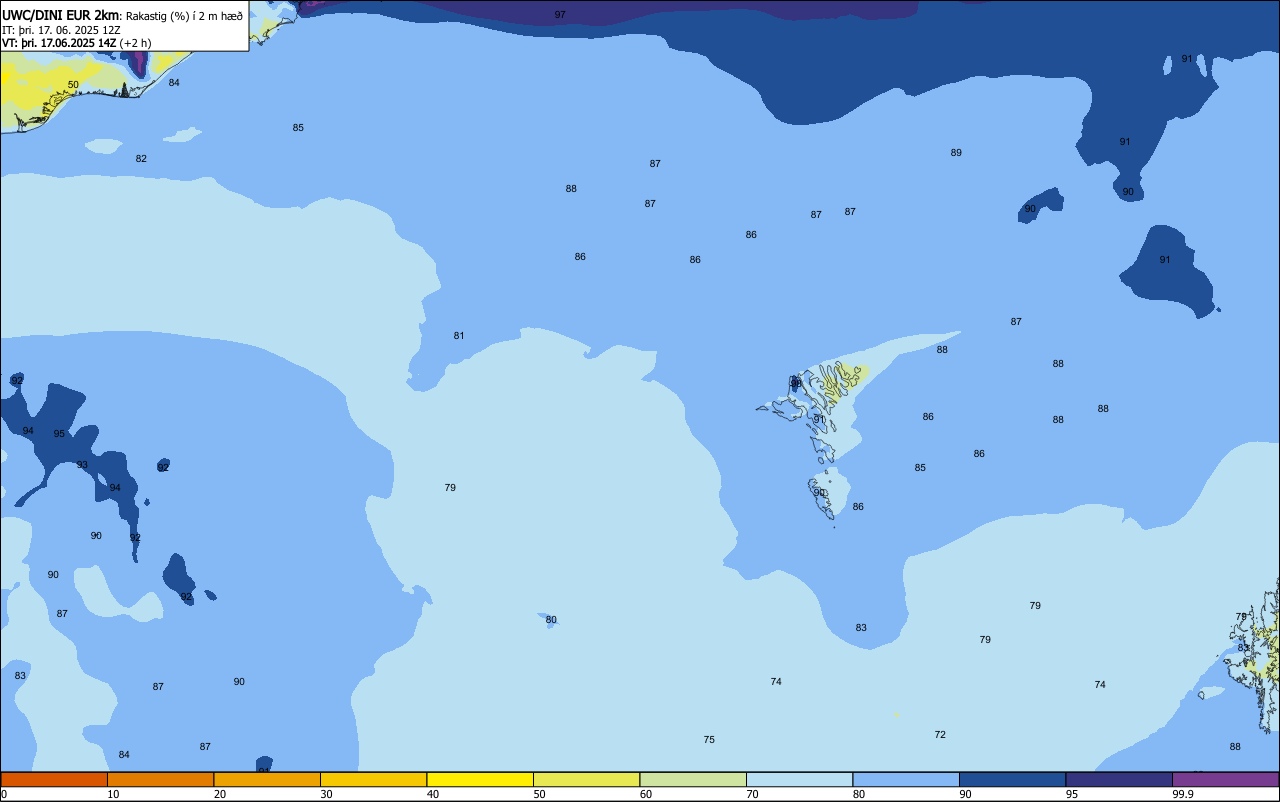This screenshot has width=1280, height=802.
Task: Select the 80–90 light blue legend swatch
Action: (x=906, y=779)
